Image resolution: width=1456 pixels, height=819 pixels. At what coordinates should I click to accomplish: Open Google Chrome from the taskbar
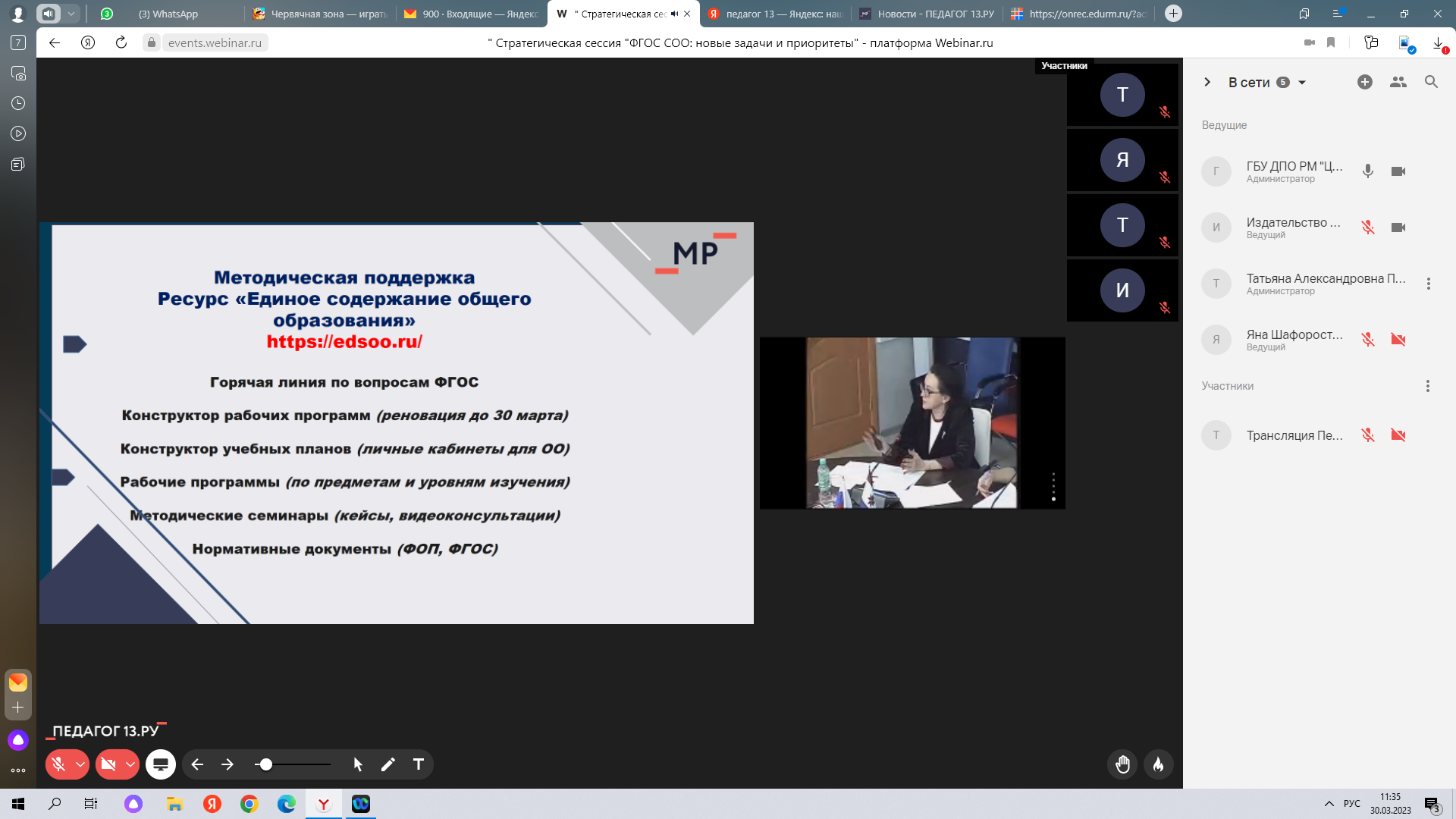(x=249, y=804)
